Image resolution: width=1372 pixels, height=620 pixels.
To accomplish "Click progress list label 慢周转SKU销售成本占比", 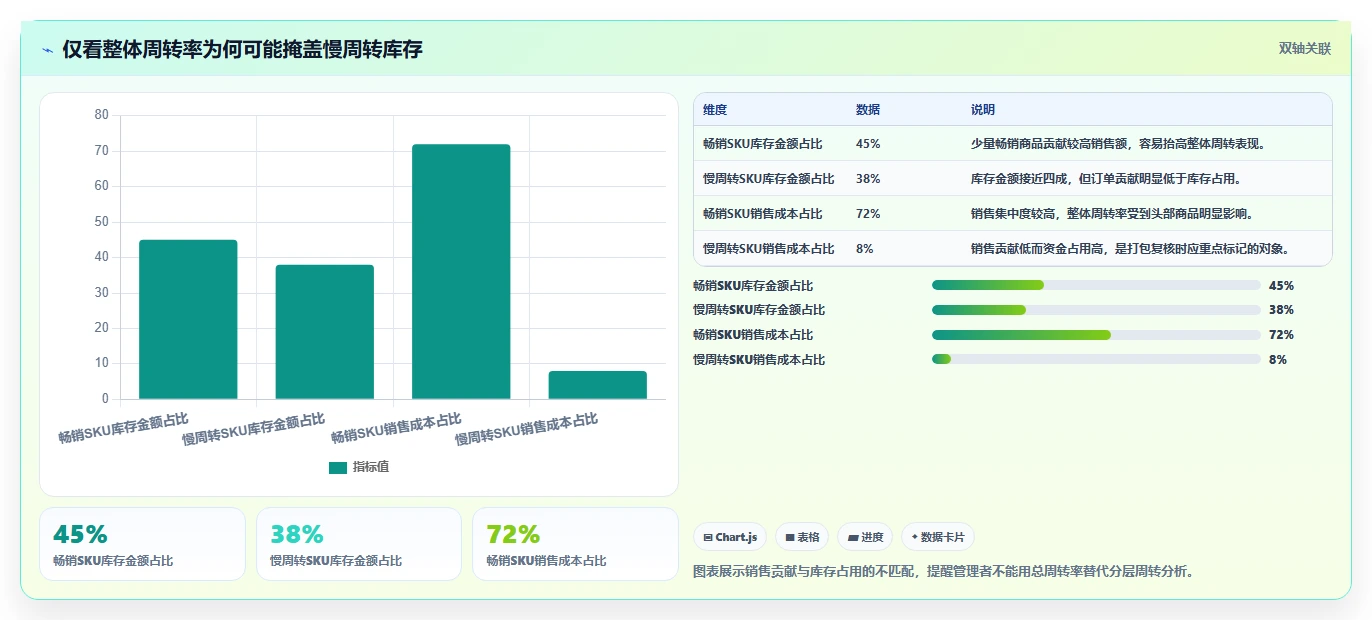I will 759,360.
